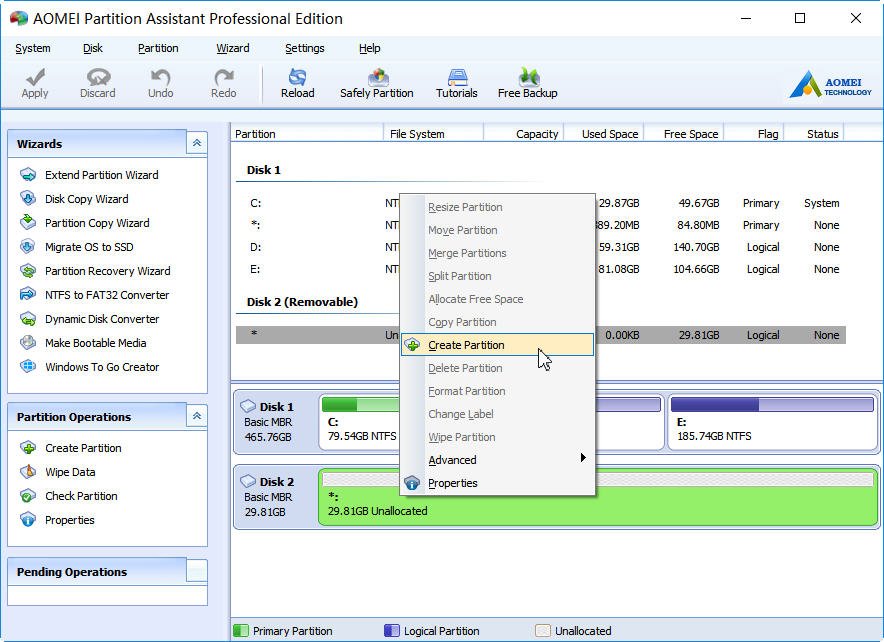Open Windows To Go Creator
This screenshot has width=884, height=642.
coord(102,367)
